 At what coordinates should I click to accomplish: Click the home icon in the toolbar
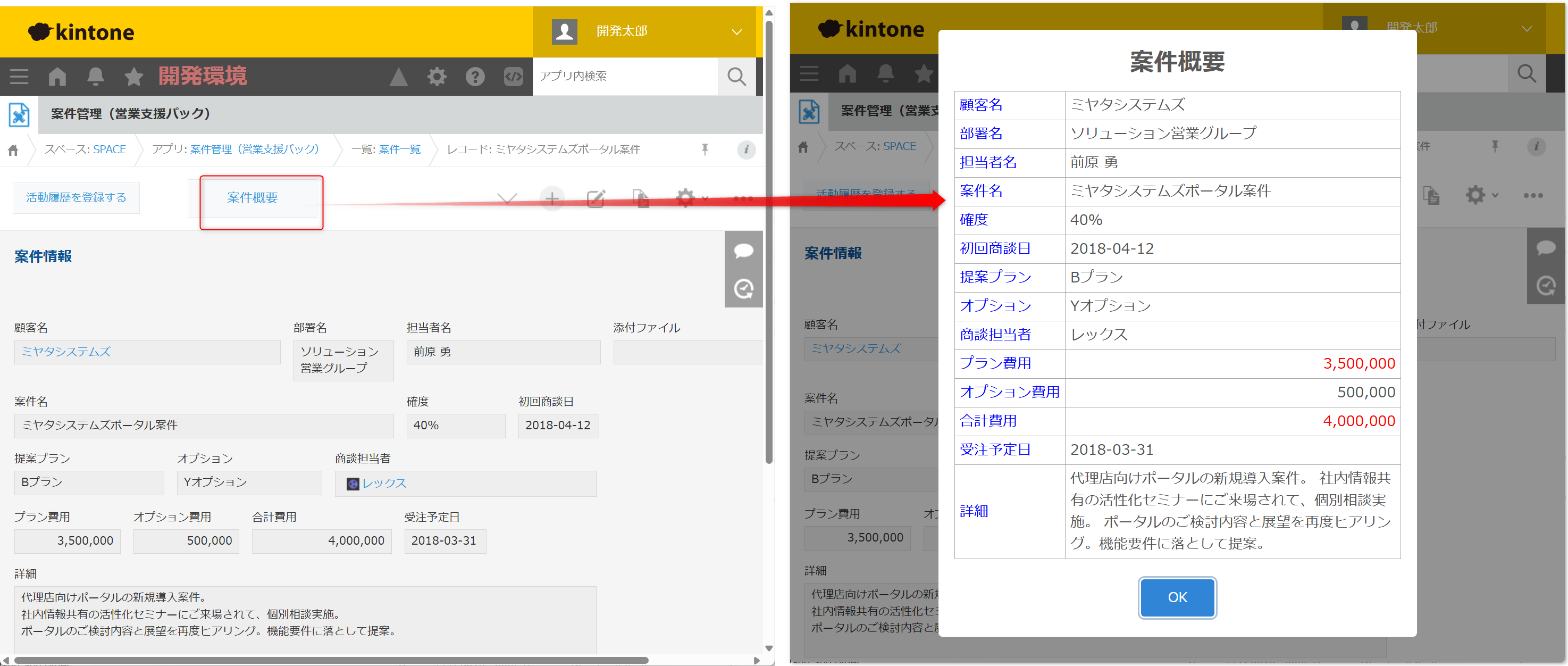pos(57,77)
